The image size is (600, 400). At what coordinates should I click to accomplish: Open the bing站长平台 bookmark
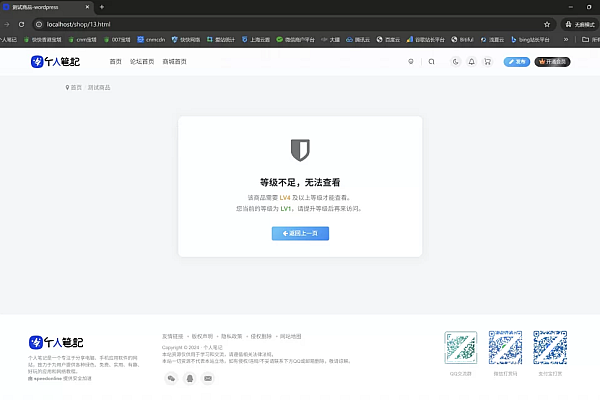pos(530,39)
